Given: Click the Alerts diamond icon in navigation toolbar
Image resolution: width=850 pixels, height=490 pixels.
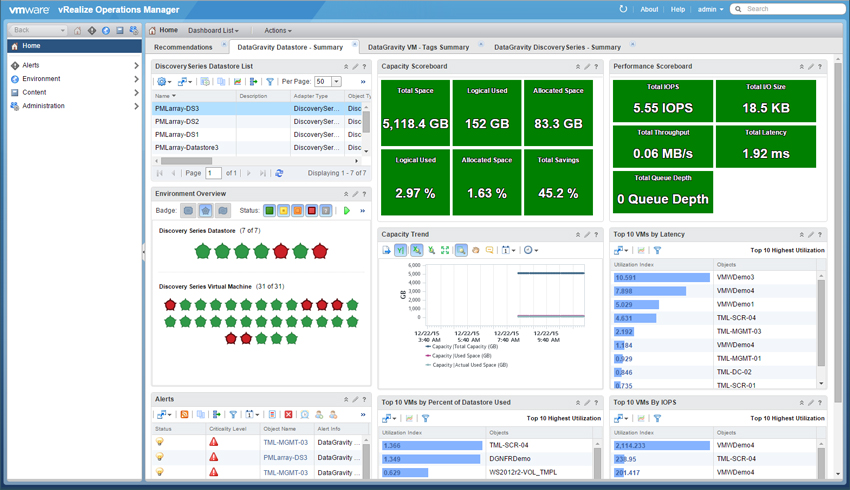Looking at the screenshot, I should (x=92, y=30).
